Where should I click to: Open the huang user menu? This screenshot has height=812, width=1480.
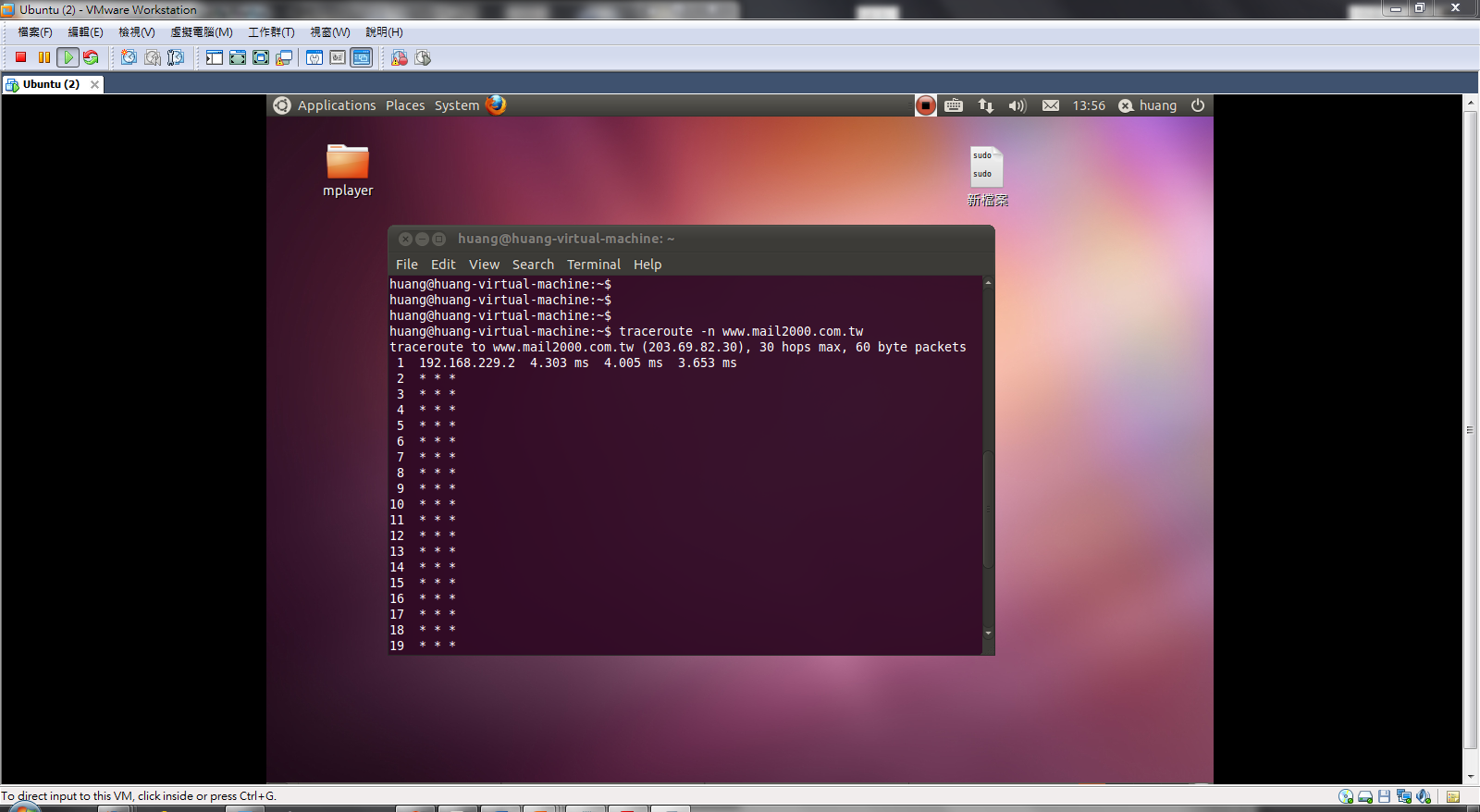[1148, 105]
